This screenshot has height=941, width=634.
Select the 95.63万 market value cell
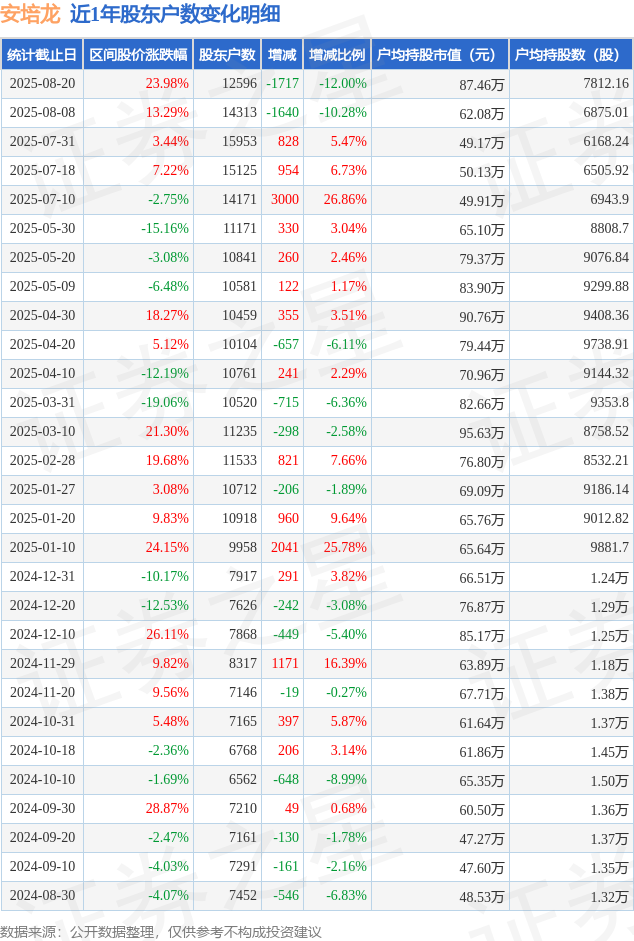pyautogui.click(x=482, y=433)
